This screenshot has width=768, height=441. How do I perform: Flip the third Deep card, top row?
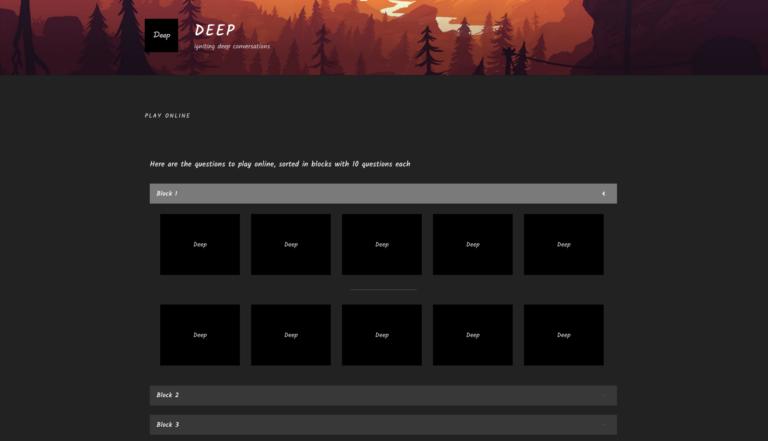pyautogui.click(x=382, y=244)
